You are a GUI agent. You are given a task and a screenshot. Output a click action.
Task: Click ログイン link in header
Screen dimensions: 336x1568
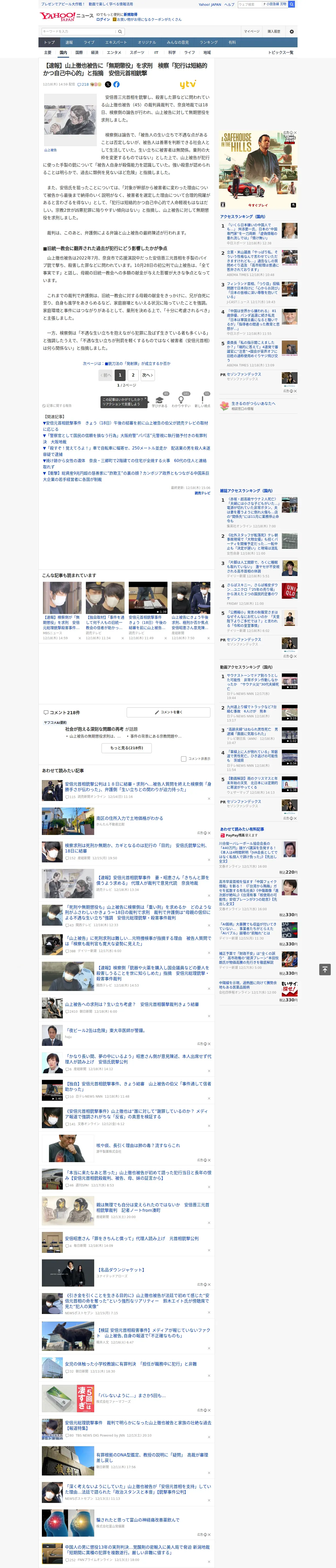pyautogui.click(x=103, y=20)
